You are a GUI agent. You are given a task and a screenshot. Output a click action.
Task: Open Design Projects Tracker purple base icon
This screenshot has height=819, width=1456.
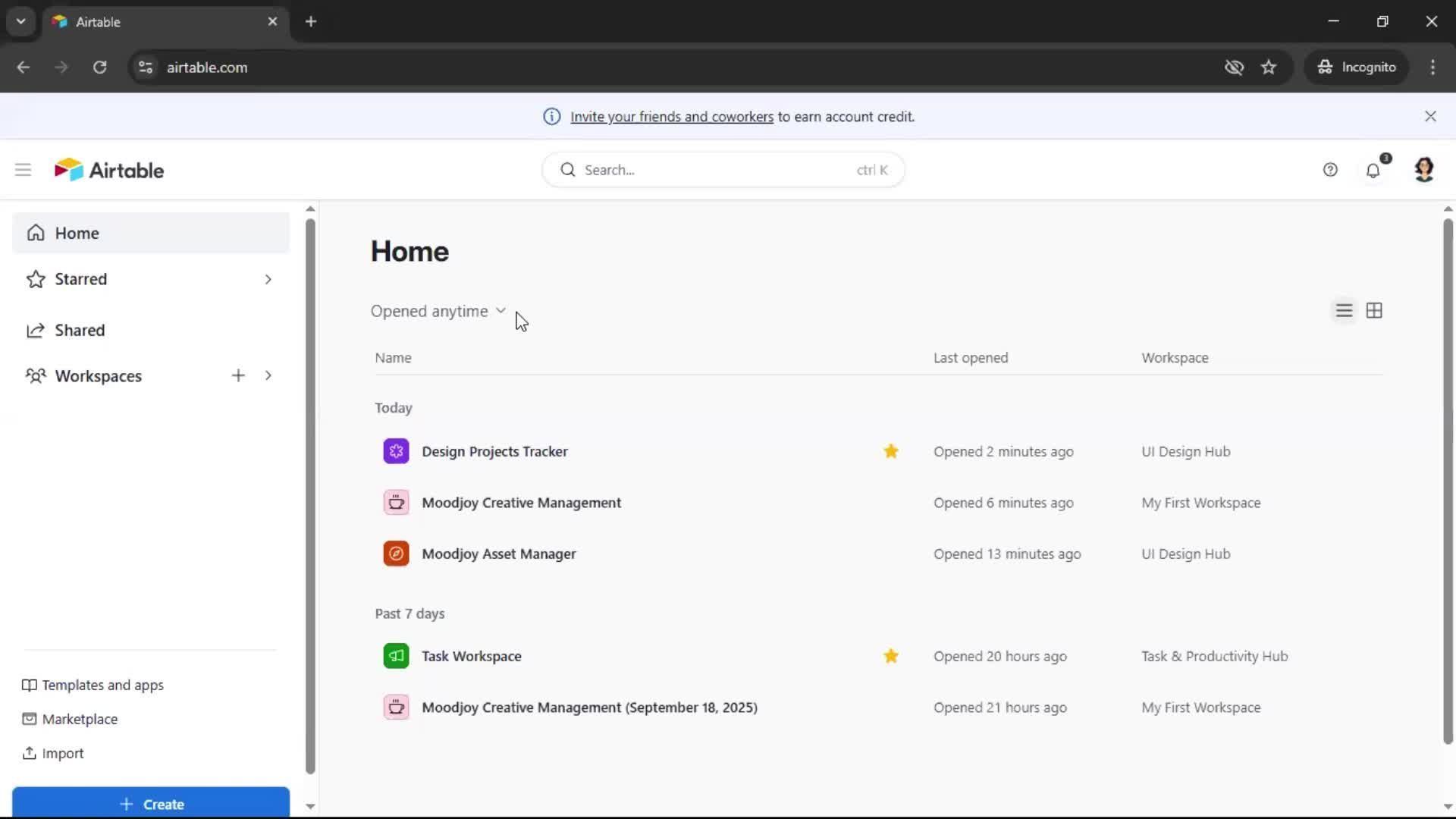(x=396, y=452)
